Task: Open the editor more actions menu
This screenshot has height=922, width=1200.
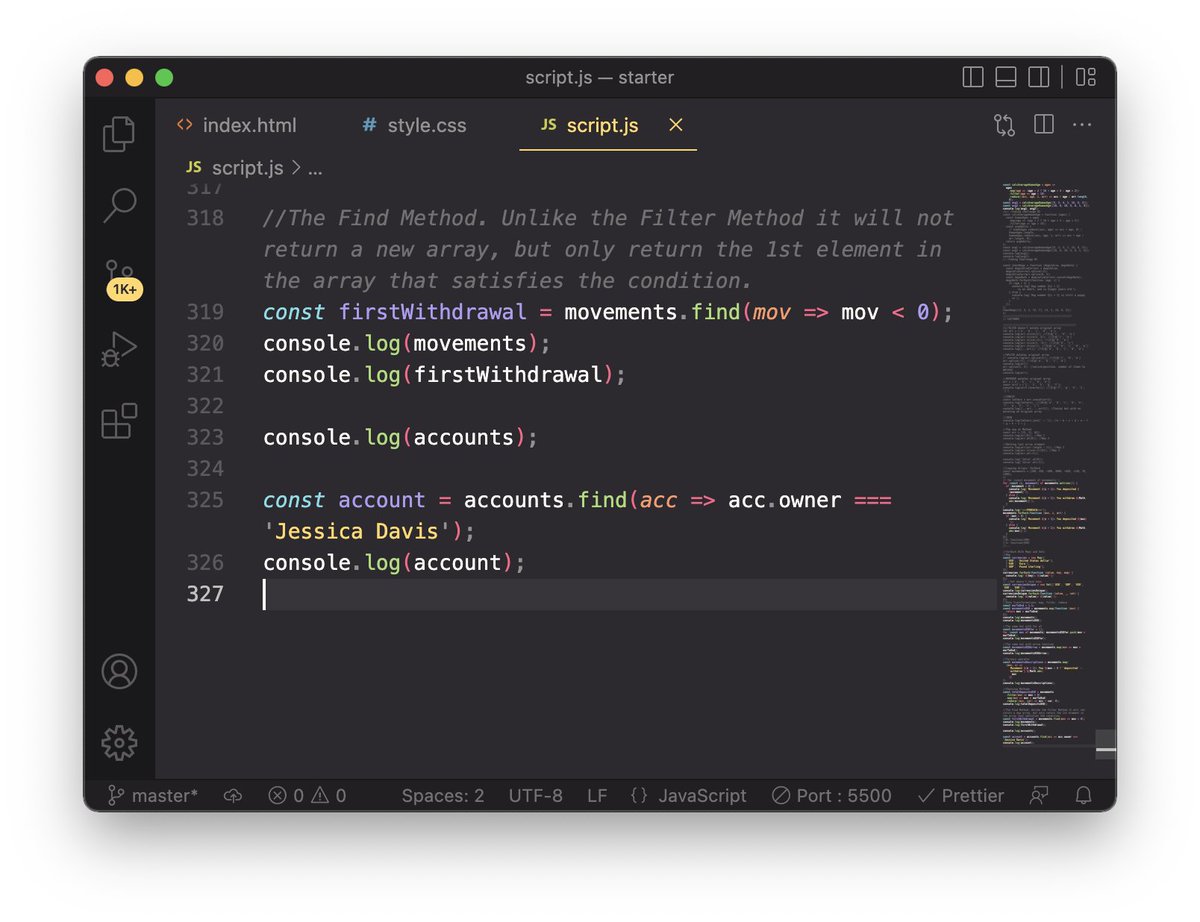Action: [1083, 124]
